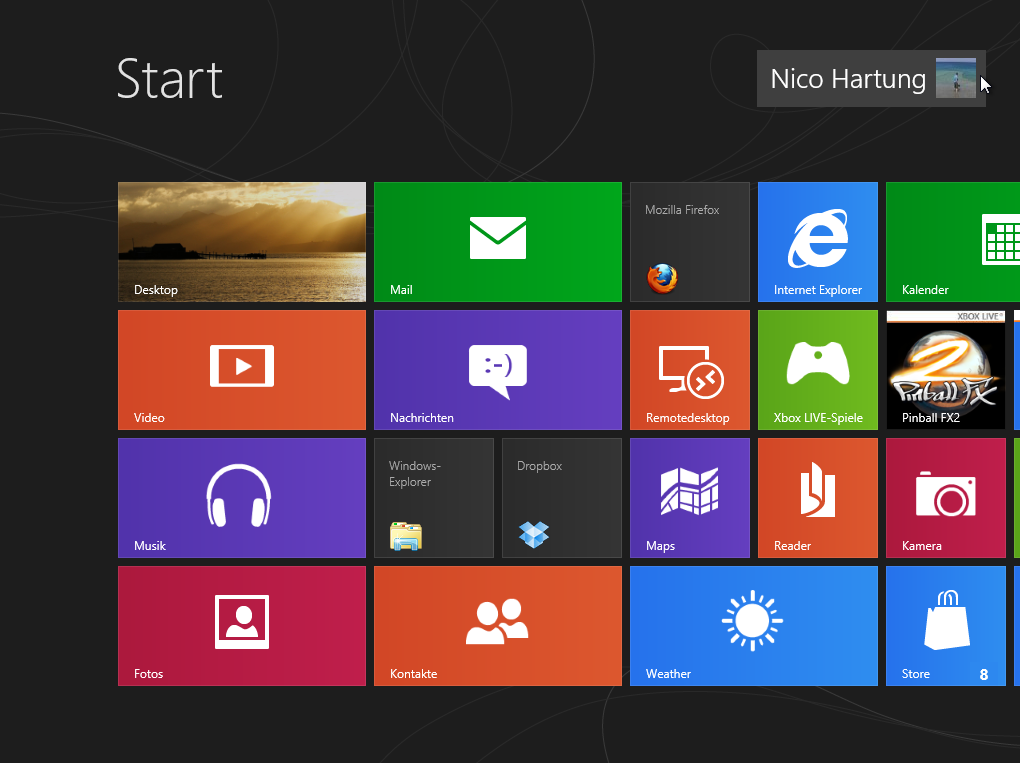This screenshot has width=1020, height=763.
Task: Open the Weather sun icon
Action: coord(753,621)
